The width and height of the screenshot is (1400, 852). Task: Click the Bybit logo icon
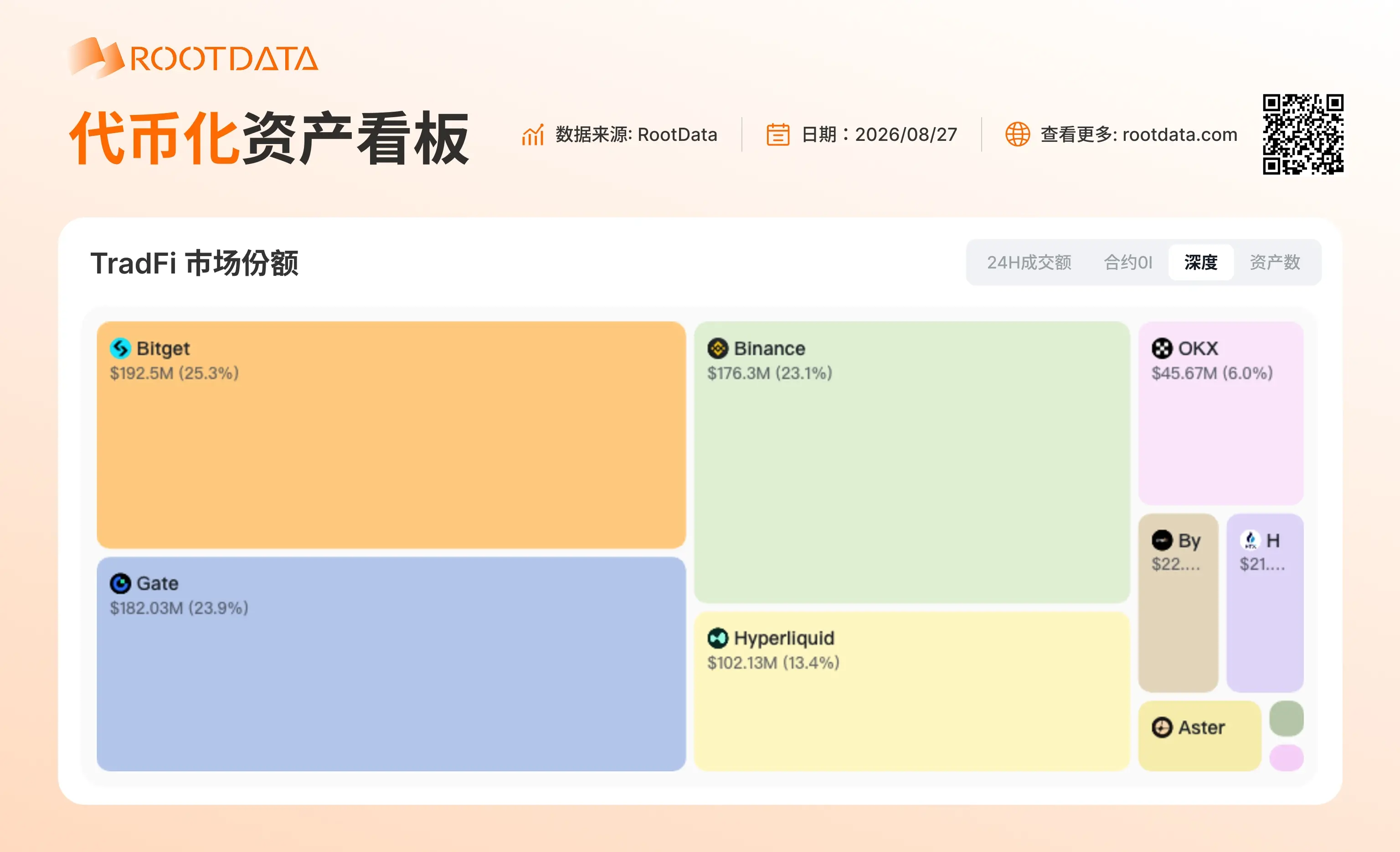click(x=1162, y=540)
